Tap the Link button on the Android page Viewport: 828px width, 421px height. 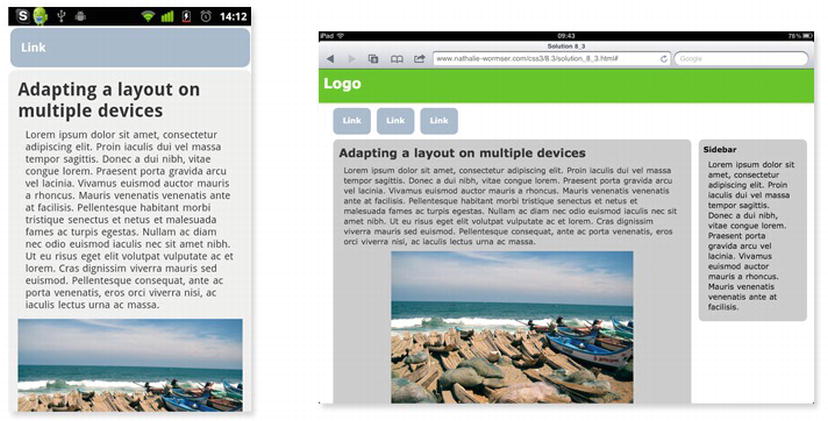coord(130,48)
